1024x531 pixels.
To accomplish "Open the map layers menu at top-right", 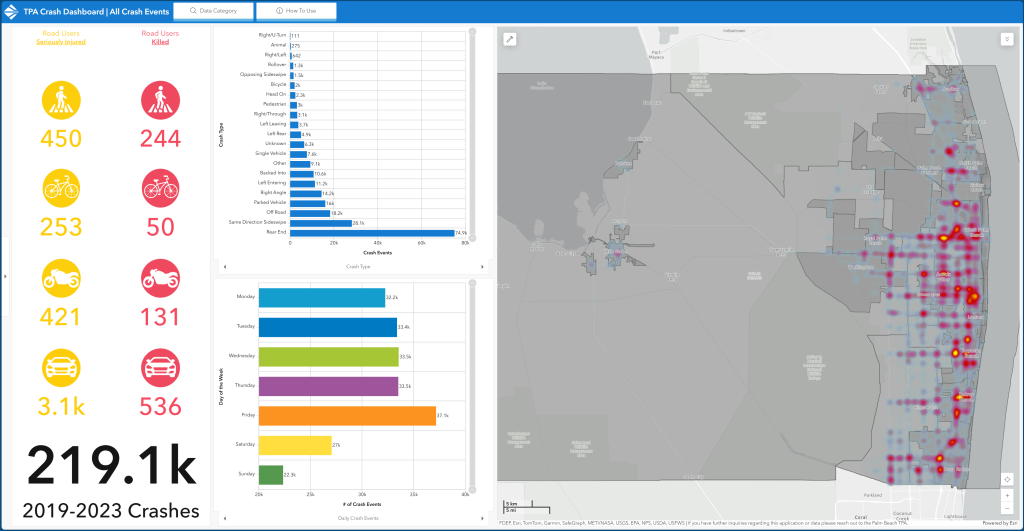I will [1007, 40].
